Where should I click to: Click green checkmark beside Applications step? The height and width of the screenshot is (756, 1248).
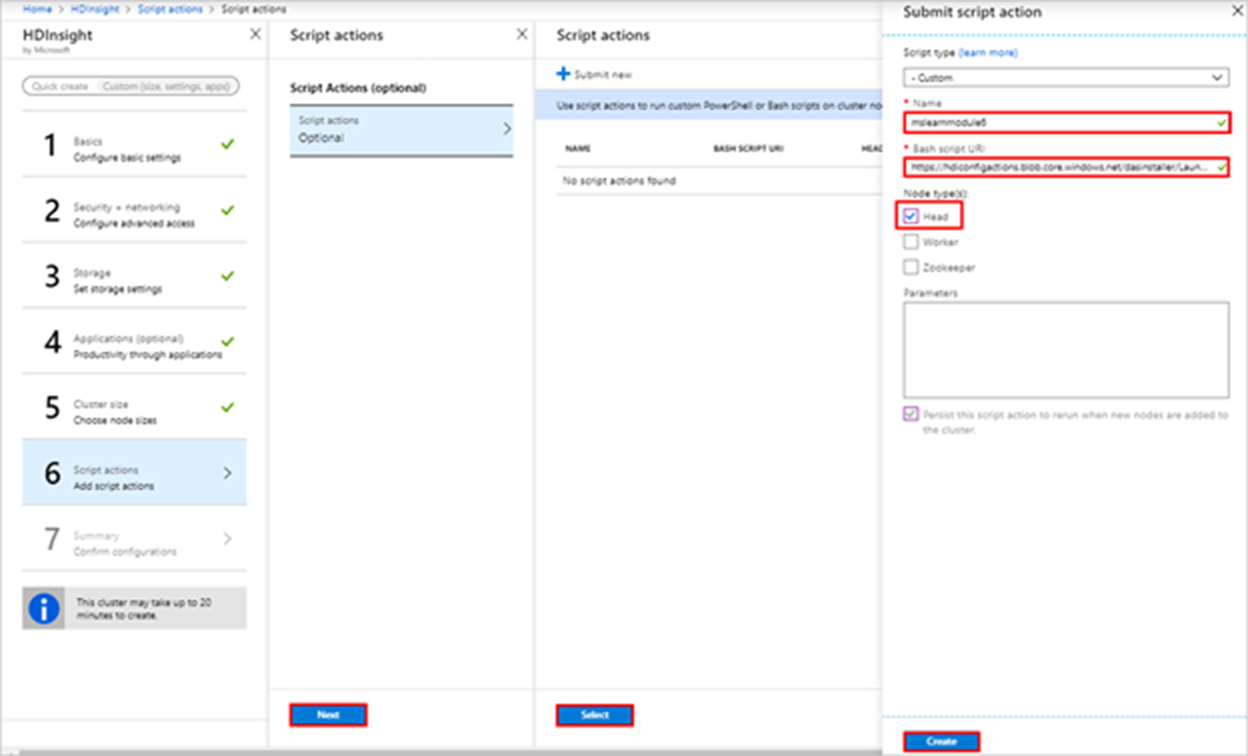pyautogui.click(x=227, y=342)
